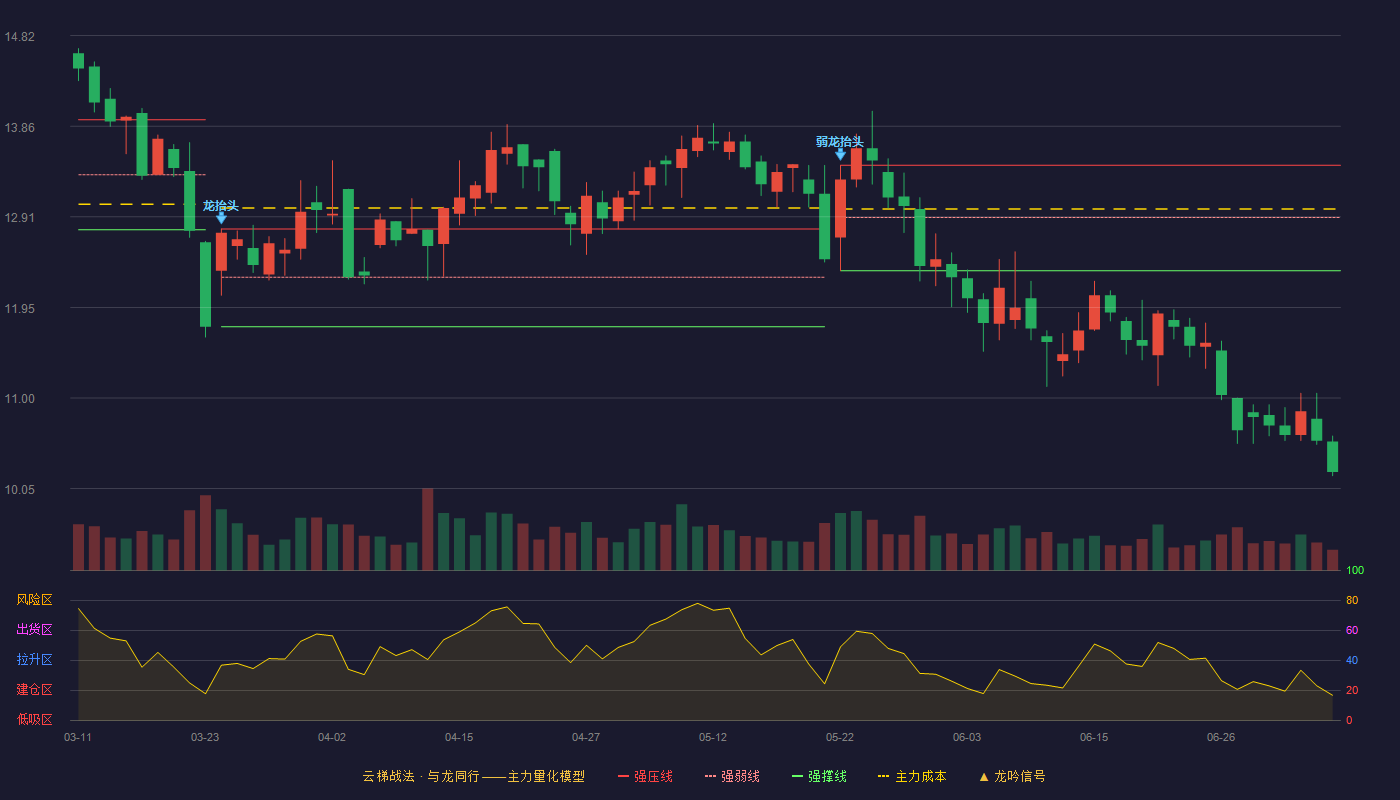Click the 60 indicator scale label
The height and width of the screenshot is (800, 1400).
[x=1352, y=630]
